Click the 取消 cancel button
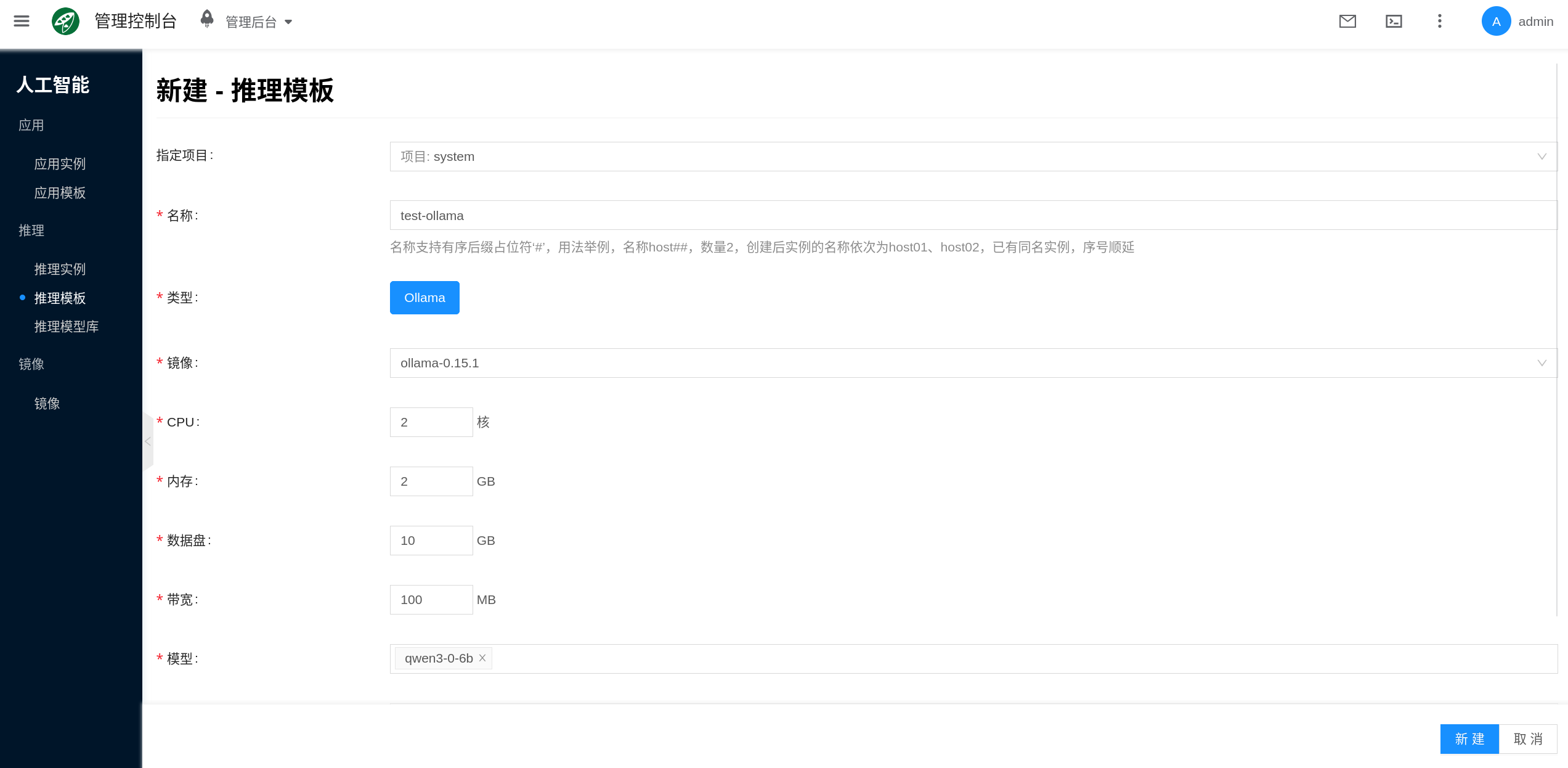Image resolution: width=1568 pixels, height=768 pixels. [1528, 738]
